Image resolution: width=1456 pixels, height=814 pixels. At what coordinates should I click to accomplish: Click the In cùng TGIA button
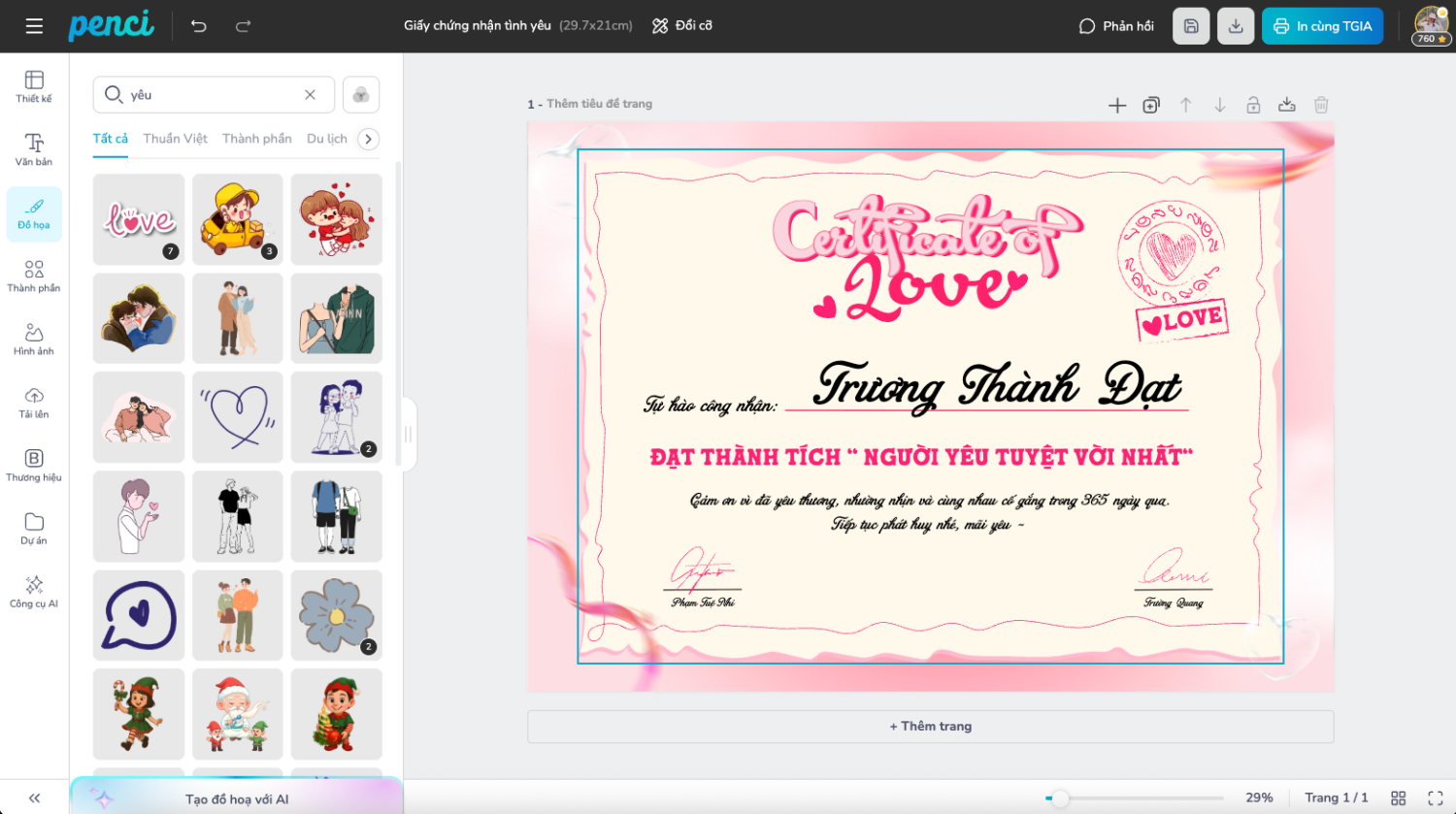click(1322, 26)
